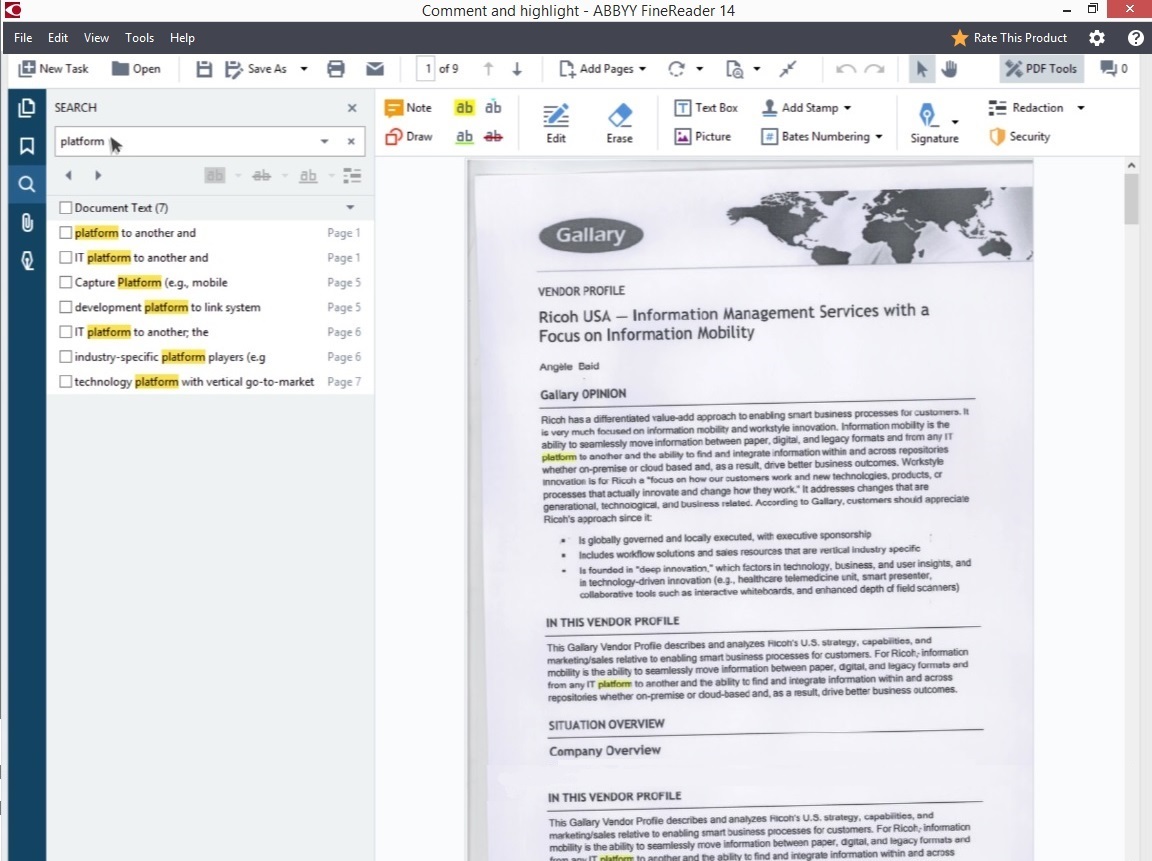Screen dimensions: 1152x861
Task: Open the Bookmarks sidebar panel
Action: [x=26, y=146]
